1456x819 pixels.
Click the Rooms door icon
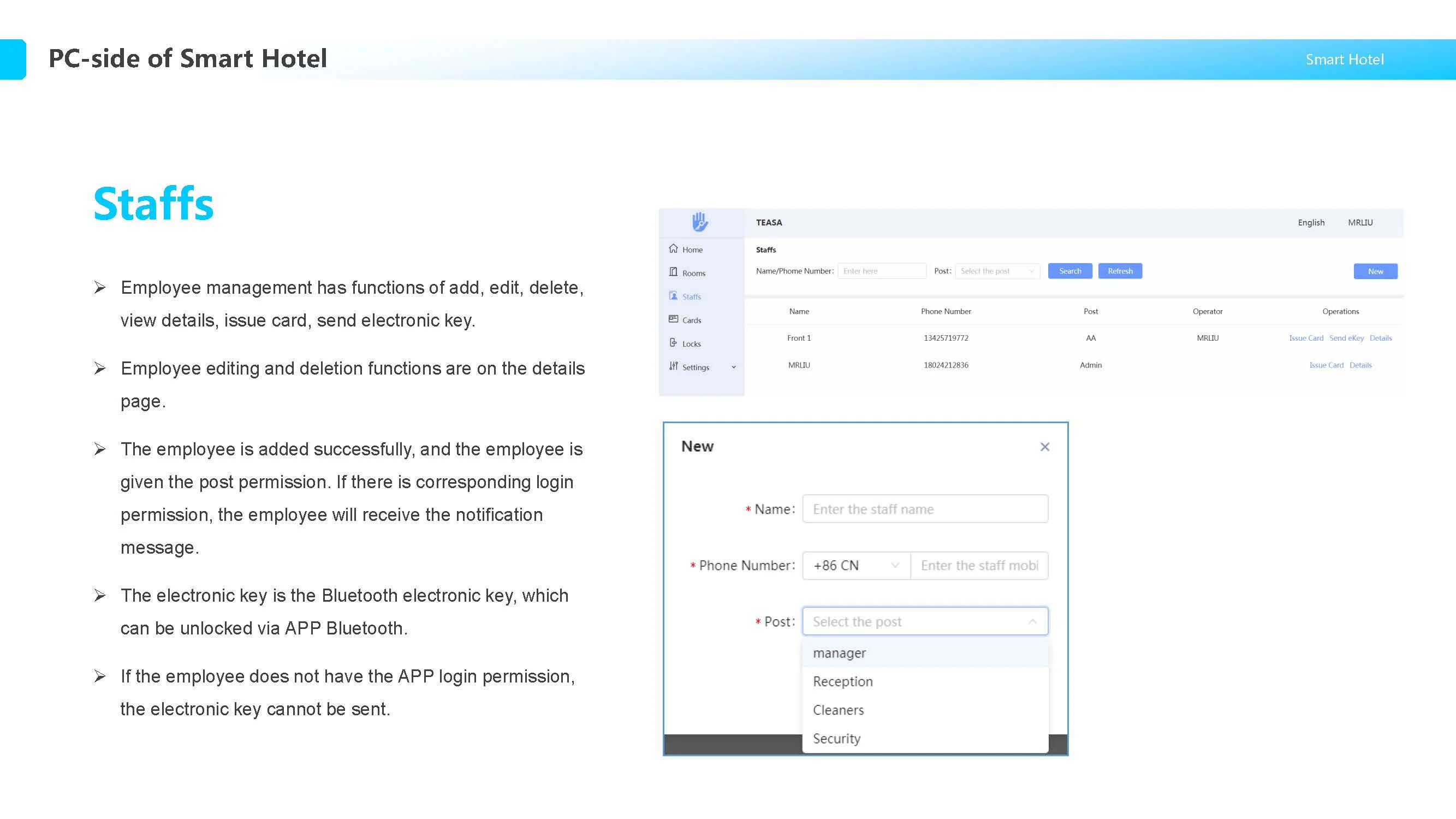673,272
